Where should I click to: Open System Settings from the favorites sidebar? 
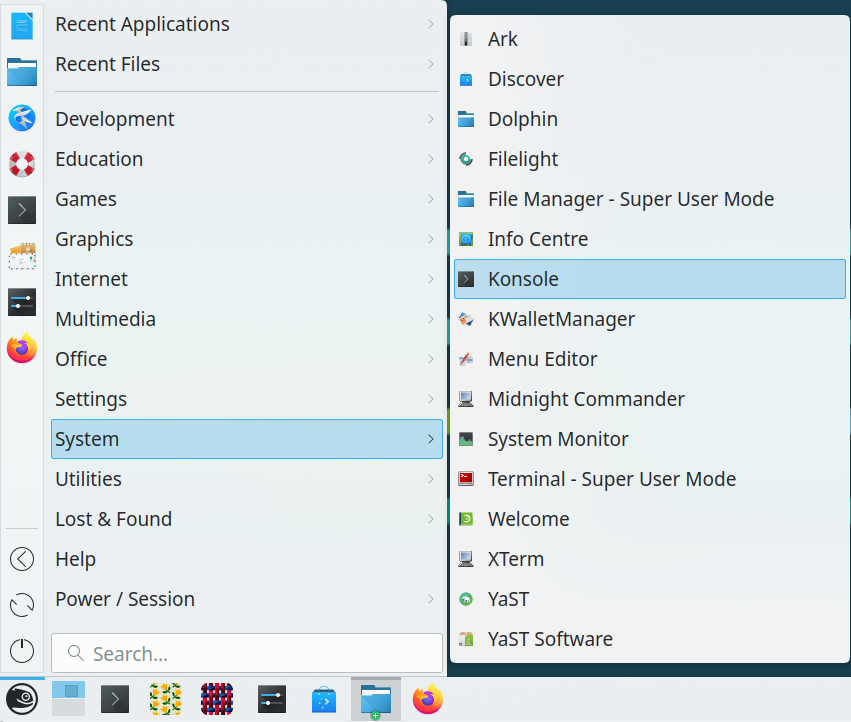[x=22, y=302]
